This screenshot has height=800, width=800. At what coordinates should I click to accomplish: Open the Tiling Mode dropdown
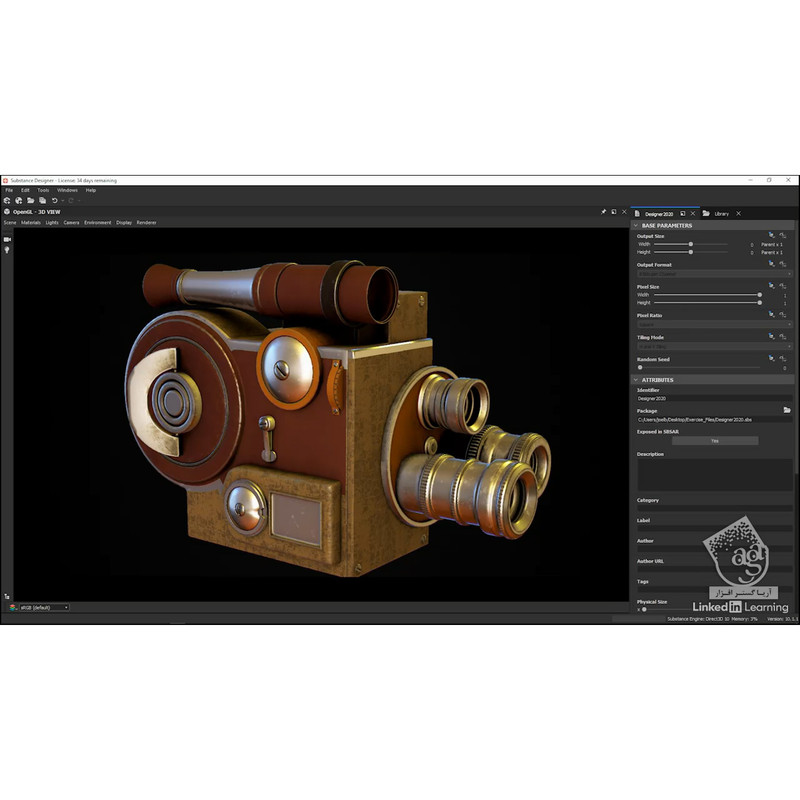point(714,346)
